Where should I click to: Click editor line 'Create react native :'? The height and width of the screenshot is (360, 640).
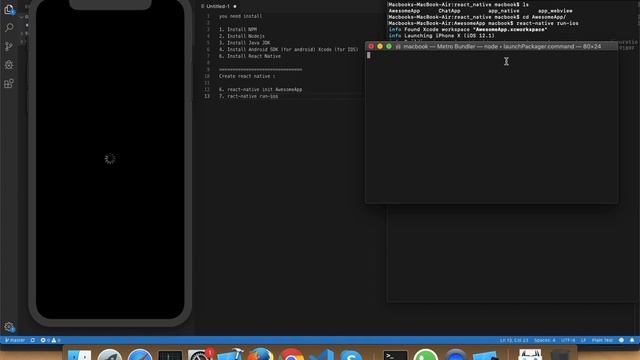pos(247,76)
